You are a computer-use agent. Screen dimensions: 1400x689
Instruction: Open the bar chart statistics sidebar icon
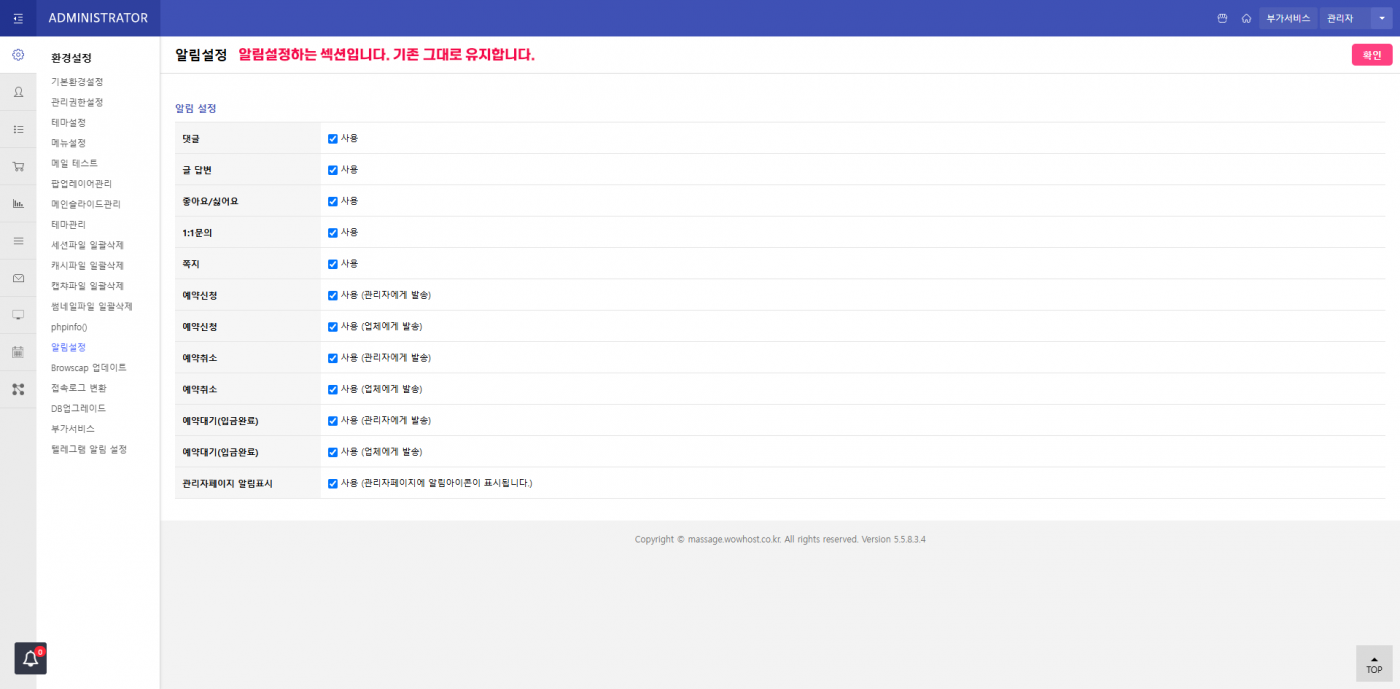pyautogui.click(x=18, y=204)
